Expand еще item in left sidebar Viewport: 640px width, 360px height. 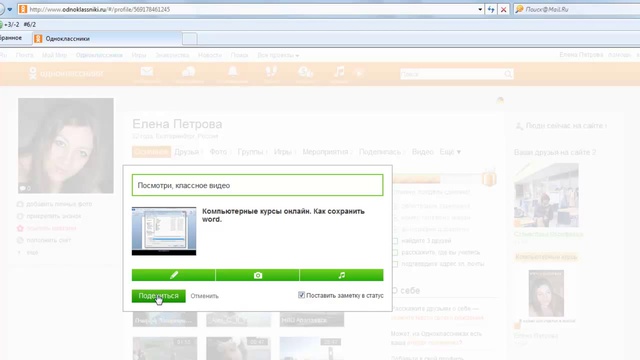click(32, 253)
